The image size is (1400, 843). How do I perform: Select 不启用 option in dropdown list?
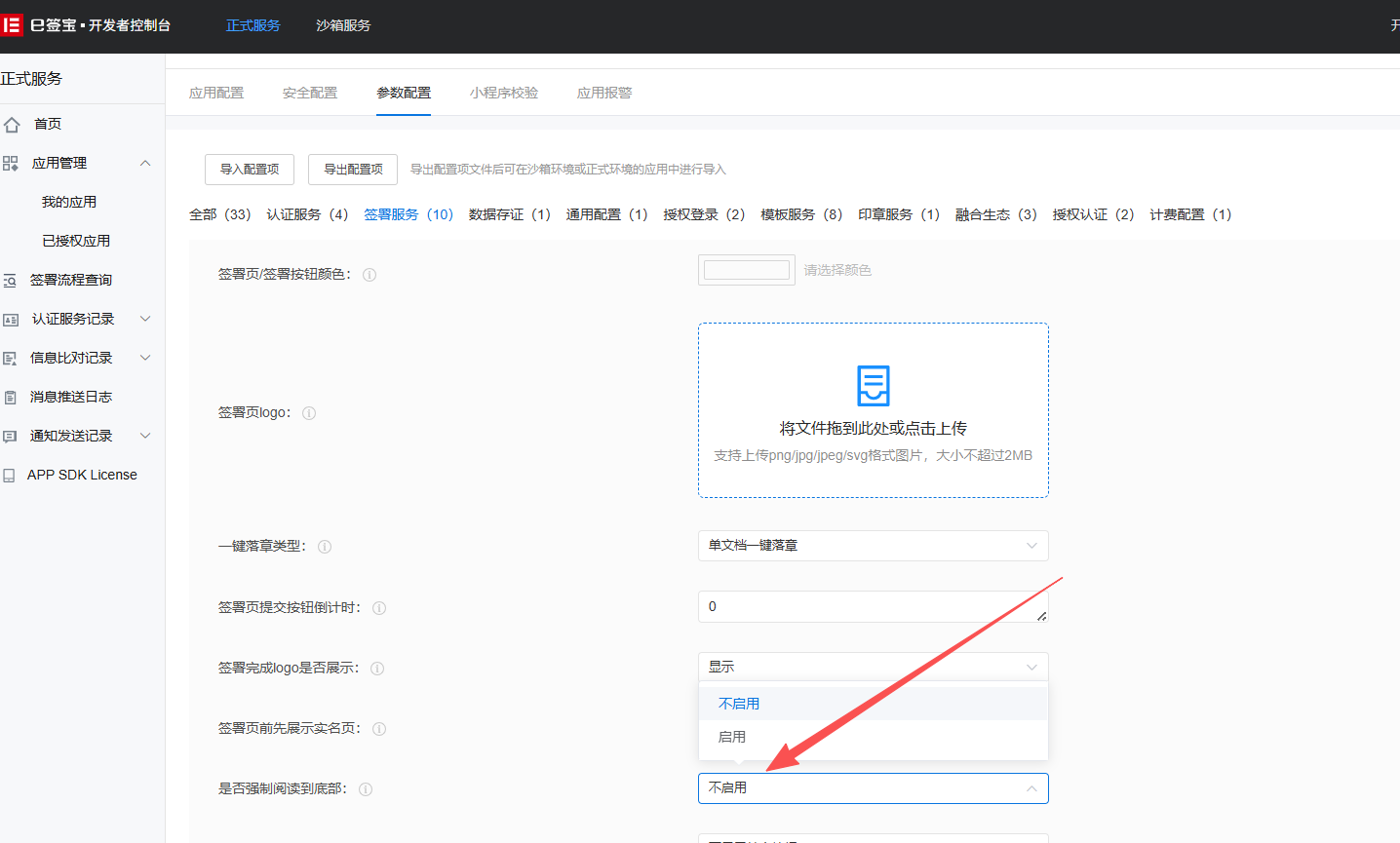pyautogui.click(x=874, y=704)
